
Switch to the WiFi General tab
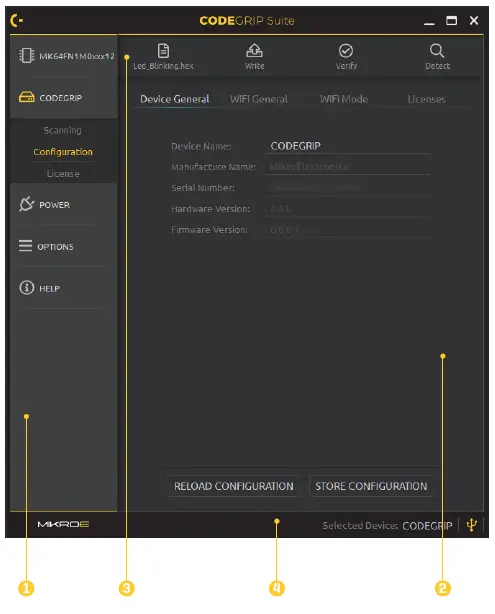click(x=259, y=99)
